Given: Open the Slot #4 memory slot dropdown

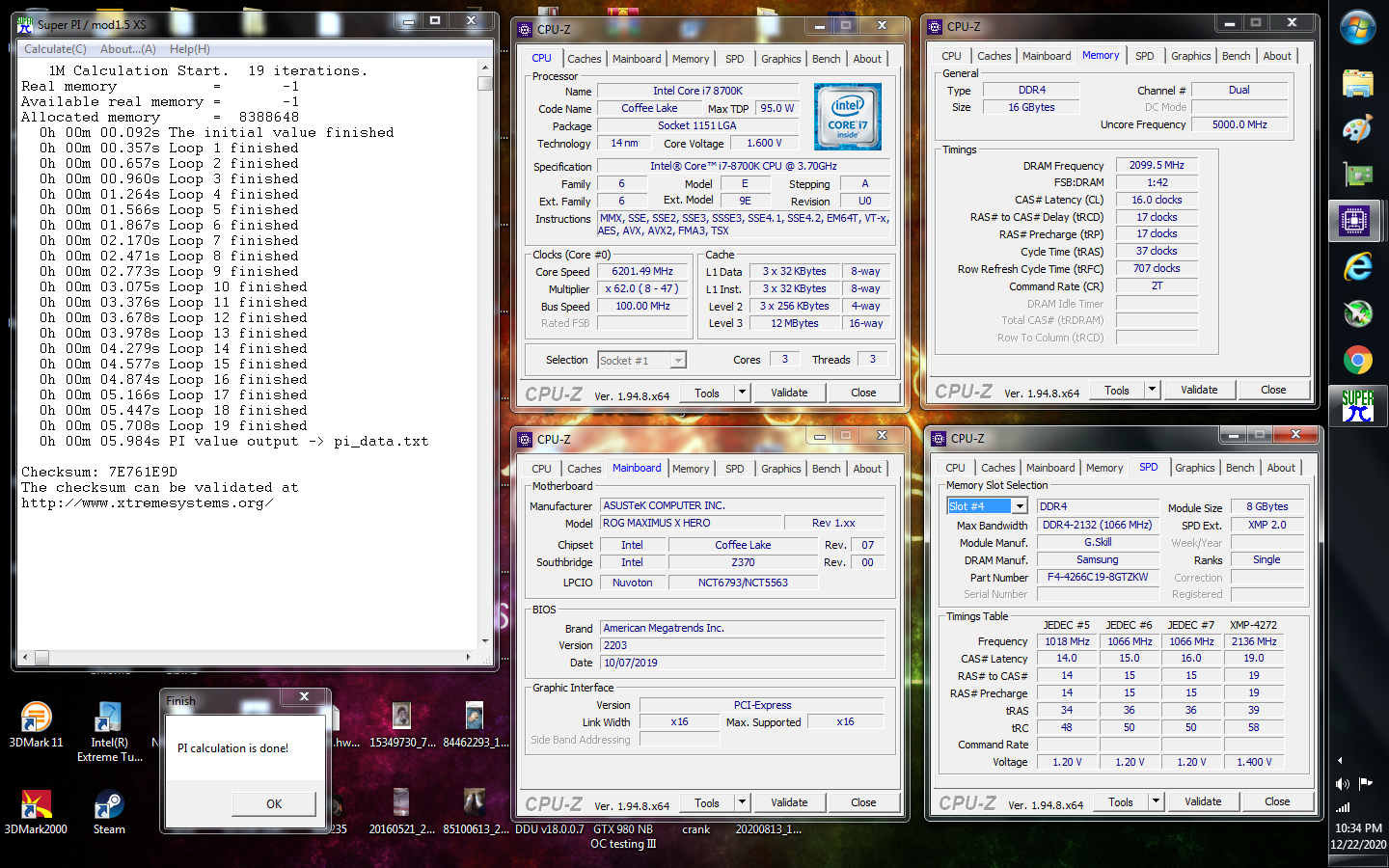Looking at the screenshot, I should pos(1020,506).
